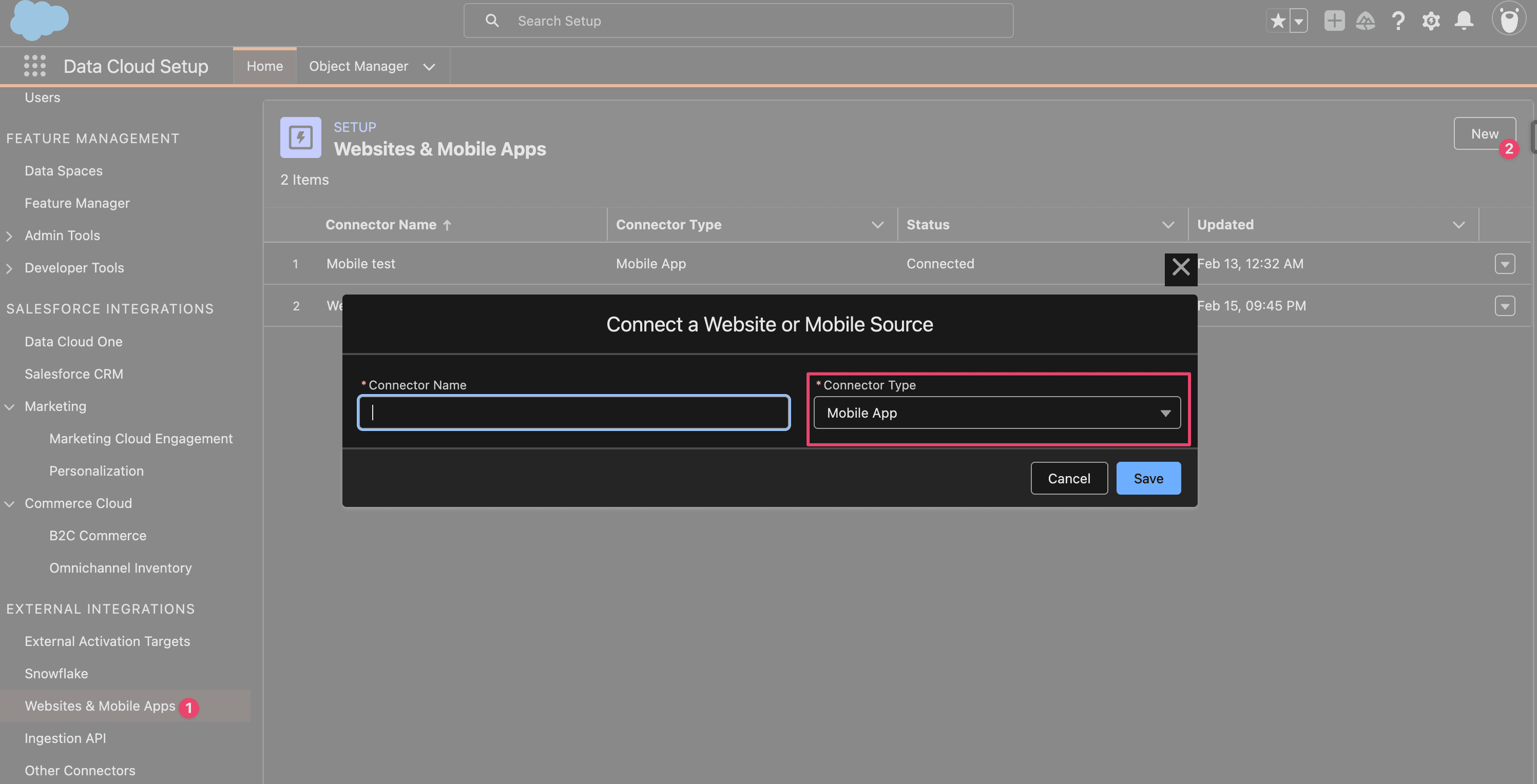Open the Connector Type dropdown showing Mobile App

click(x=996, y=413)
